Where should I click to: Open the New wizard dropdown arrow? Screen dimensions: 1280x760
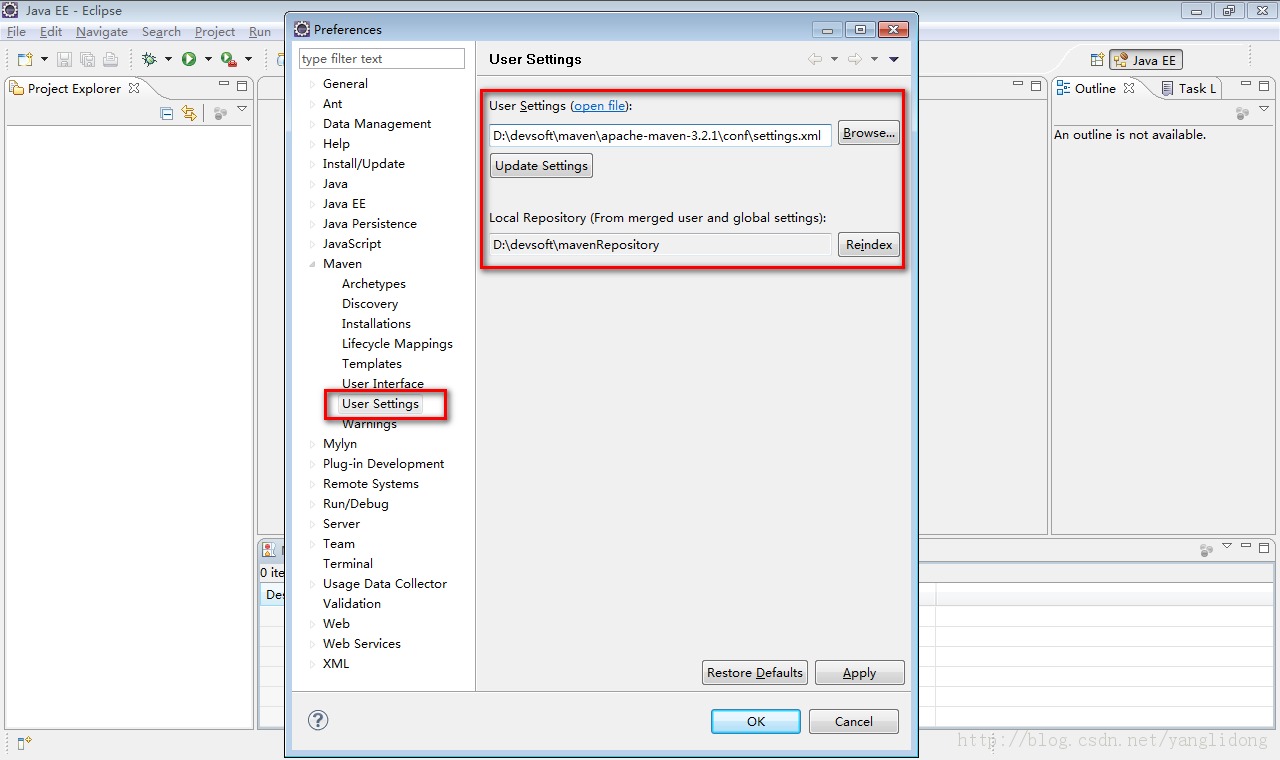(44, 59)
